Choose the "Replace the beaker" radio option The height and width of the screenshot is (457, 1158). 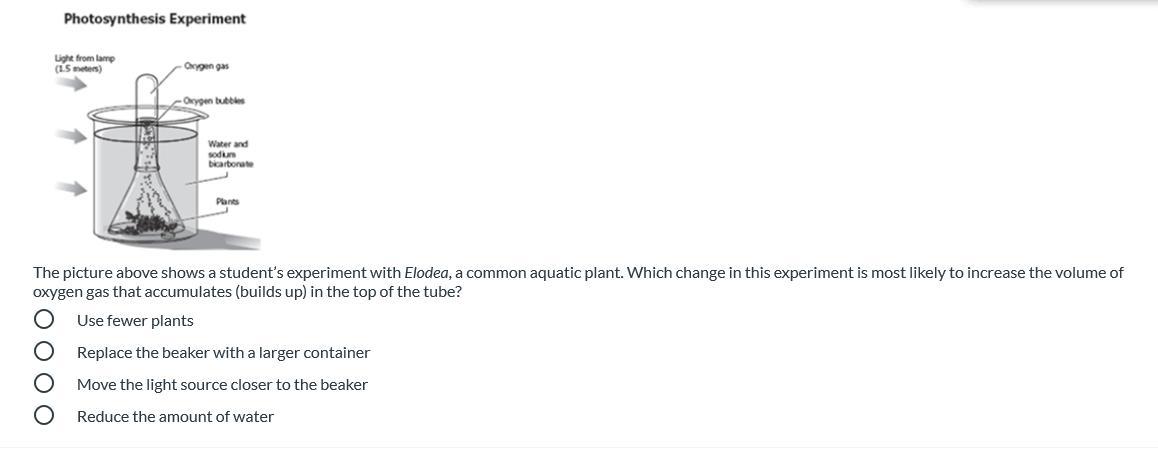[43, 352]
